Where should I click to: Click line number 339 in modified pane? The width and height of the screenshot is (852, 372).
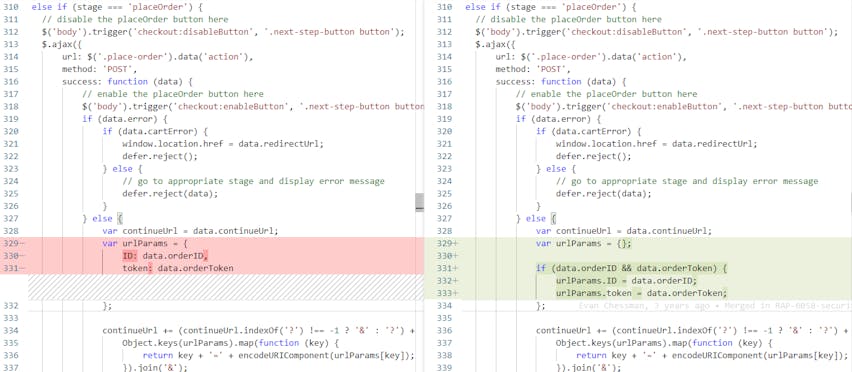tap(445, 368)
